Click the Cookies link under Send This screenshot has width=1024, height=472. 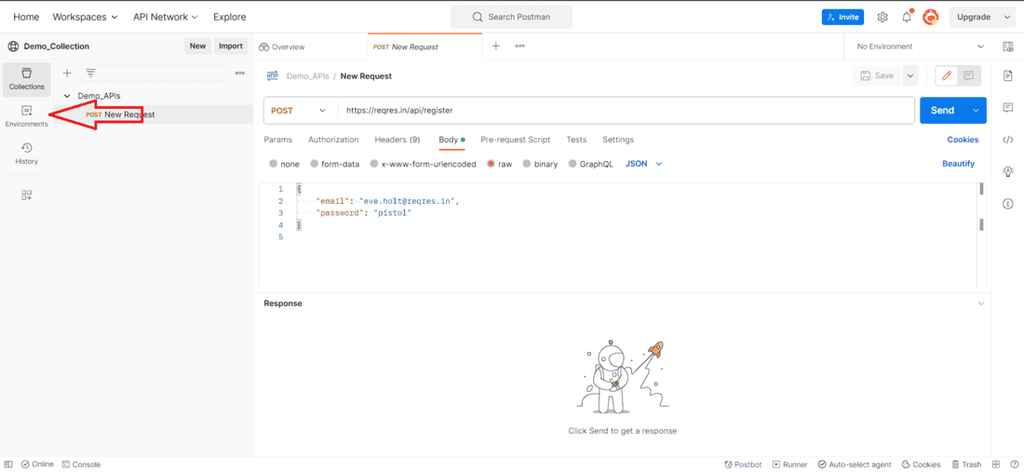963,140
